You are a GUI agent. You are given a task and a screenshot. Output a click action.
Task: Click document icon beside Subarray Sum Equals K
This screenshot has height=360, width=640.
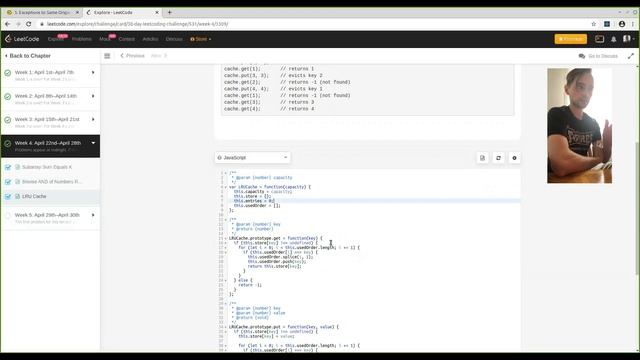click(18, 167)
